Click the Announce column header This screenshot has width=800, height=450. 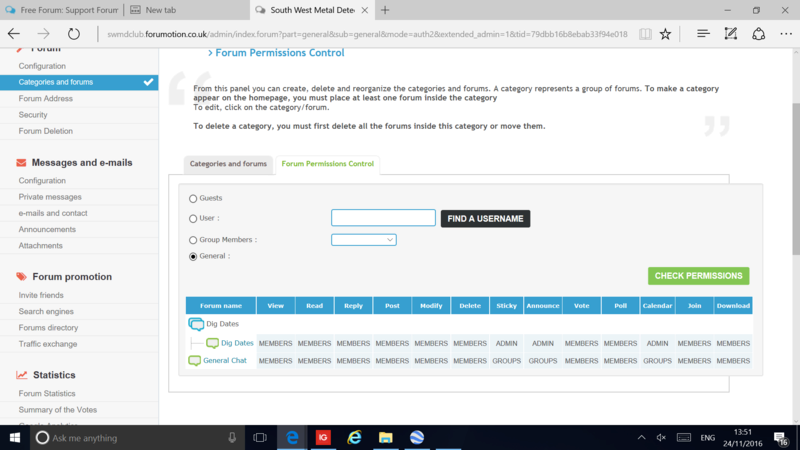(x=543, y=306)
